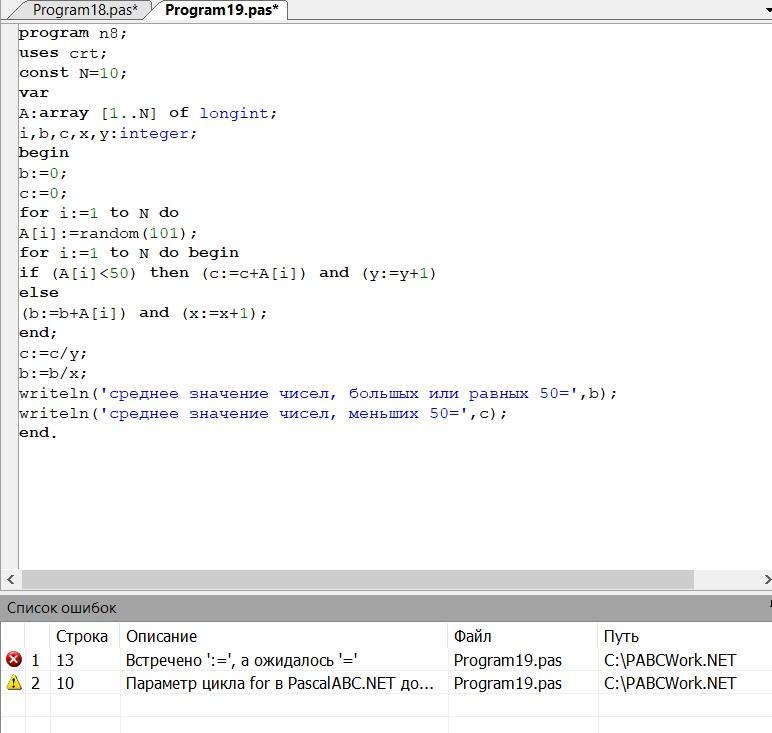Click the "begin" keyword after var section

pyautogui.click(x=44, y=153)
